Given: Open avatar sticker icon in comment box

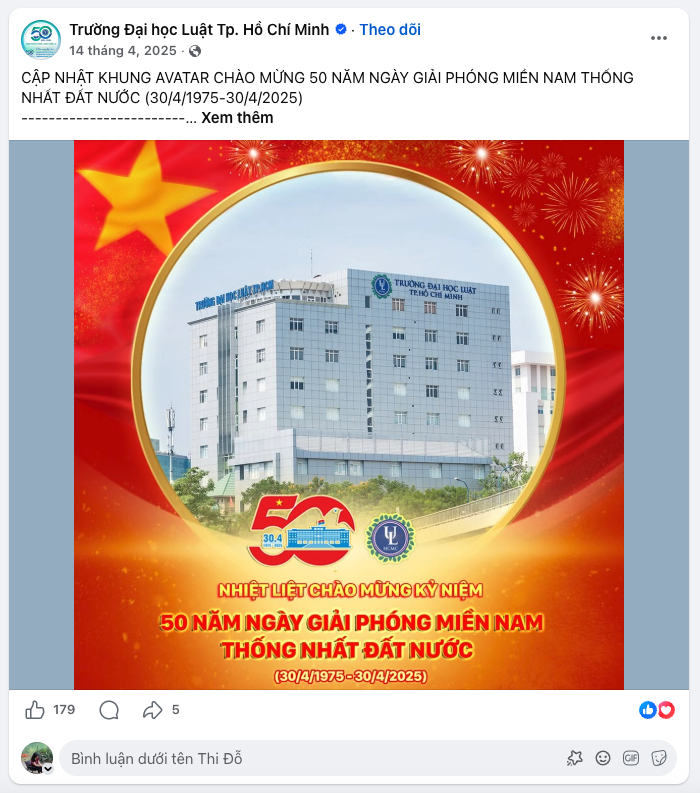Looking at the screenshot, I should pos(575,758).
